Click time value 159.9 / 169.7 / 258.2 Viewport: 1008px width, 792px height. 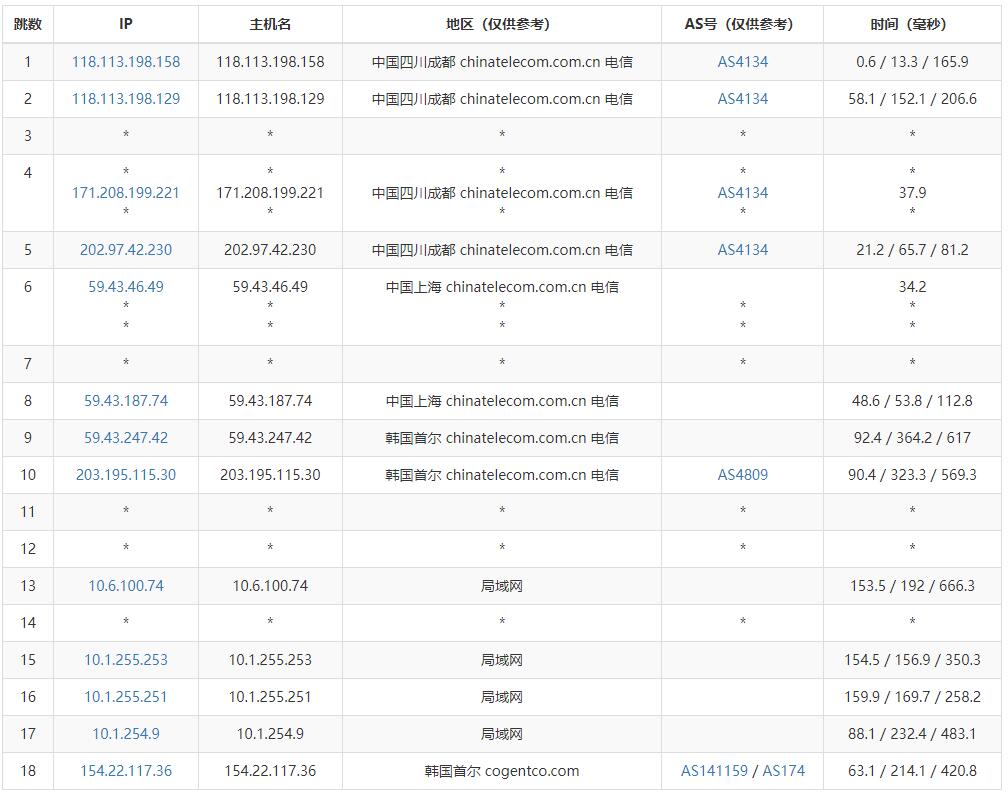pyautogui.click(x=912, y=696)
